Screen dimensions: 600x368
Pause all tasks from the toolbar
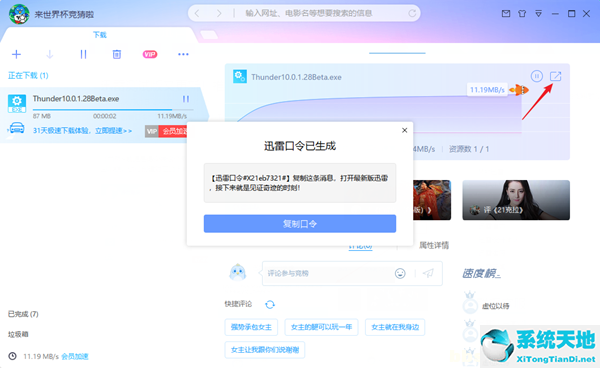(x=83, y=54)
